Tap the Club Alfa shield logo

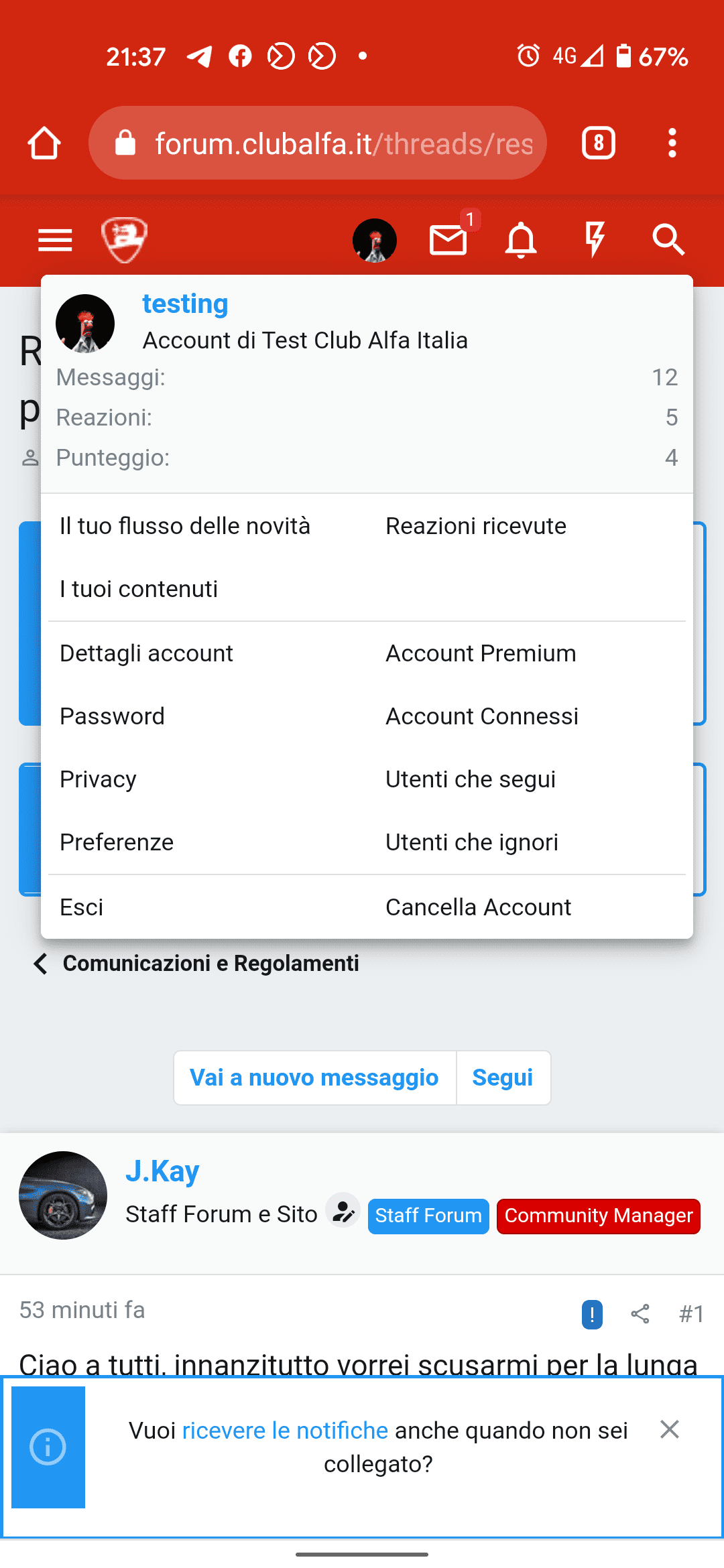pyautogui.click(x=125, y=240)
